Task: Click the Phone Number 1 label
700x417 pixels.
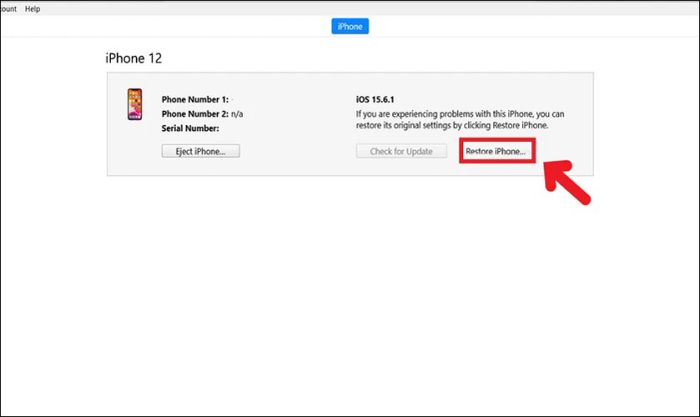Action: [195, 100]
